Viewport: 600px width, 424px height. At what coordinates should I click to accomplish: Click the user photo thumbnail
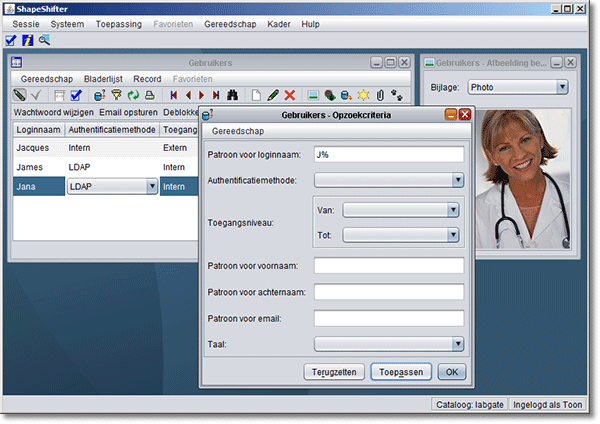(523, 179)
